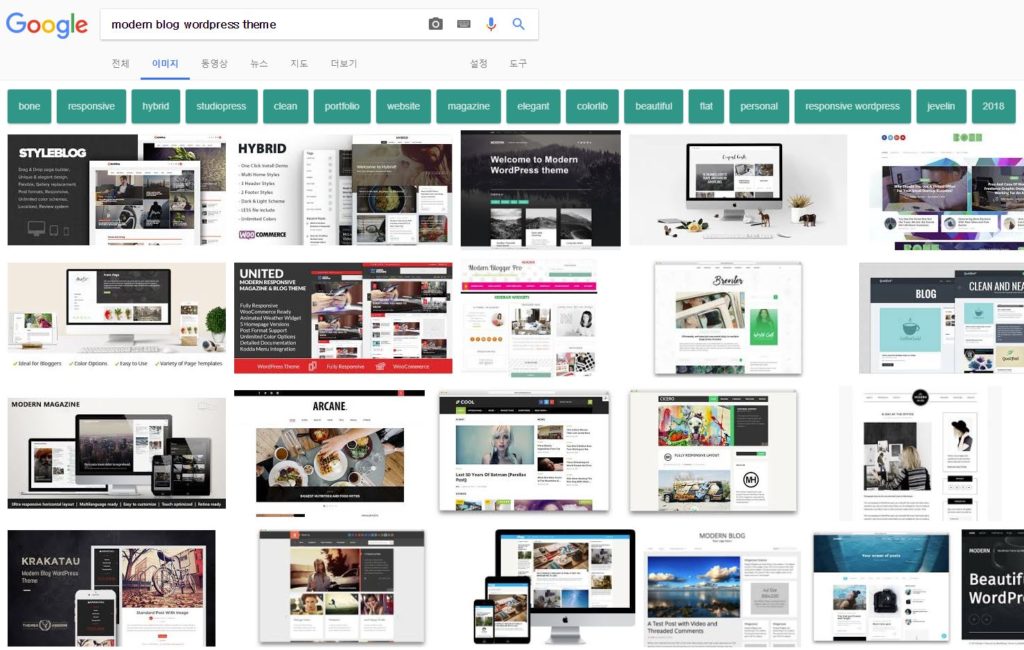The height and width of the screenshot is (650, 1024).
Task: Select the 'magazine' suggestion chip
Action: coord(468,106)
